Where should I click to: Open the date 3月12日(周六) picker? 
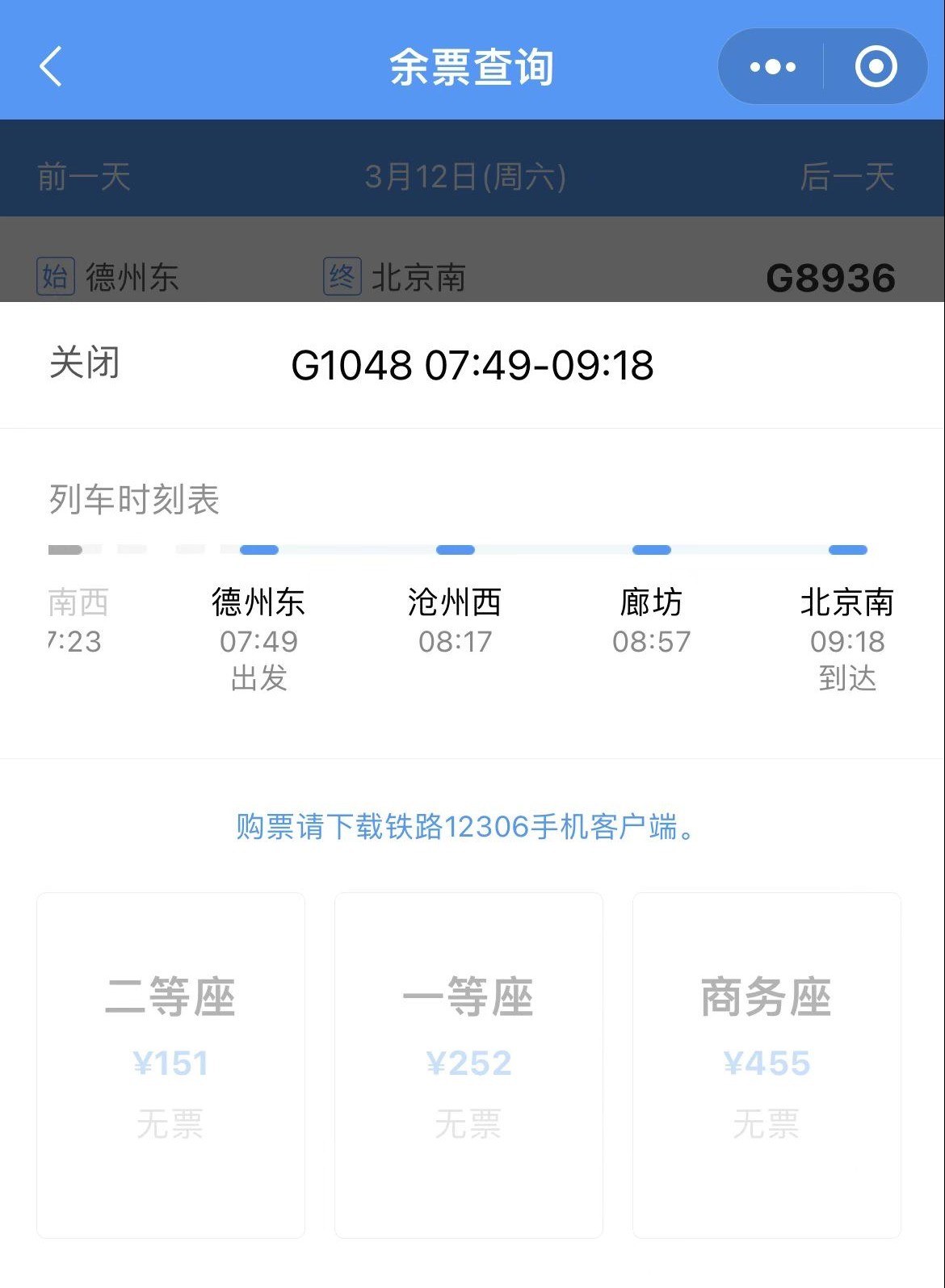click(x=465, y=177)
